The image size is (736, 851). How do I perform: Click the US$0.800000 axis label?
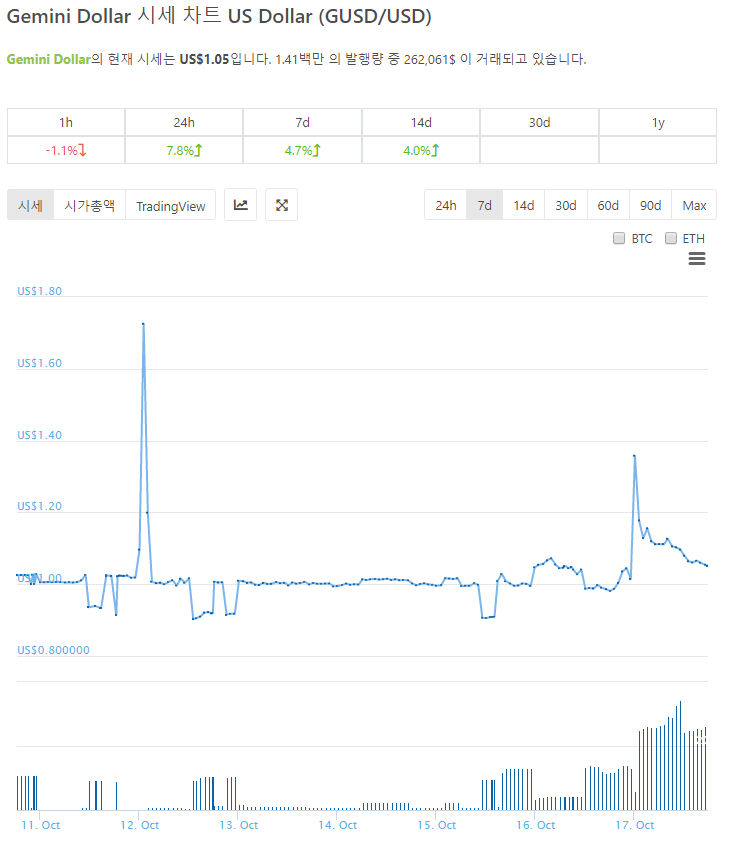53,650
